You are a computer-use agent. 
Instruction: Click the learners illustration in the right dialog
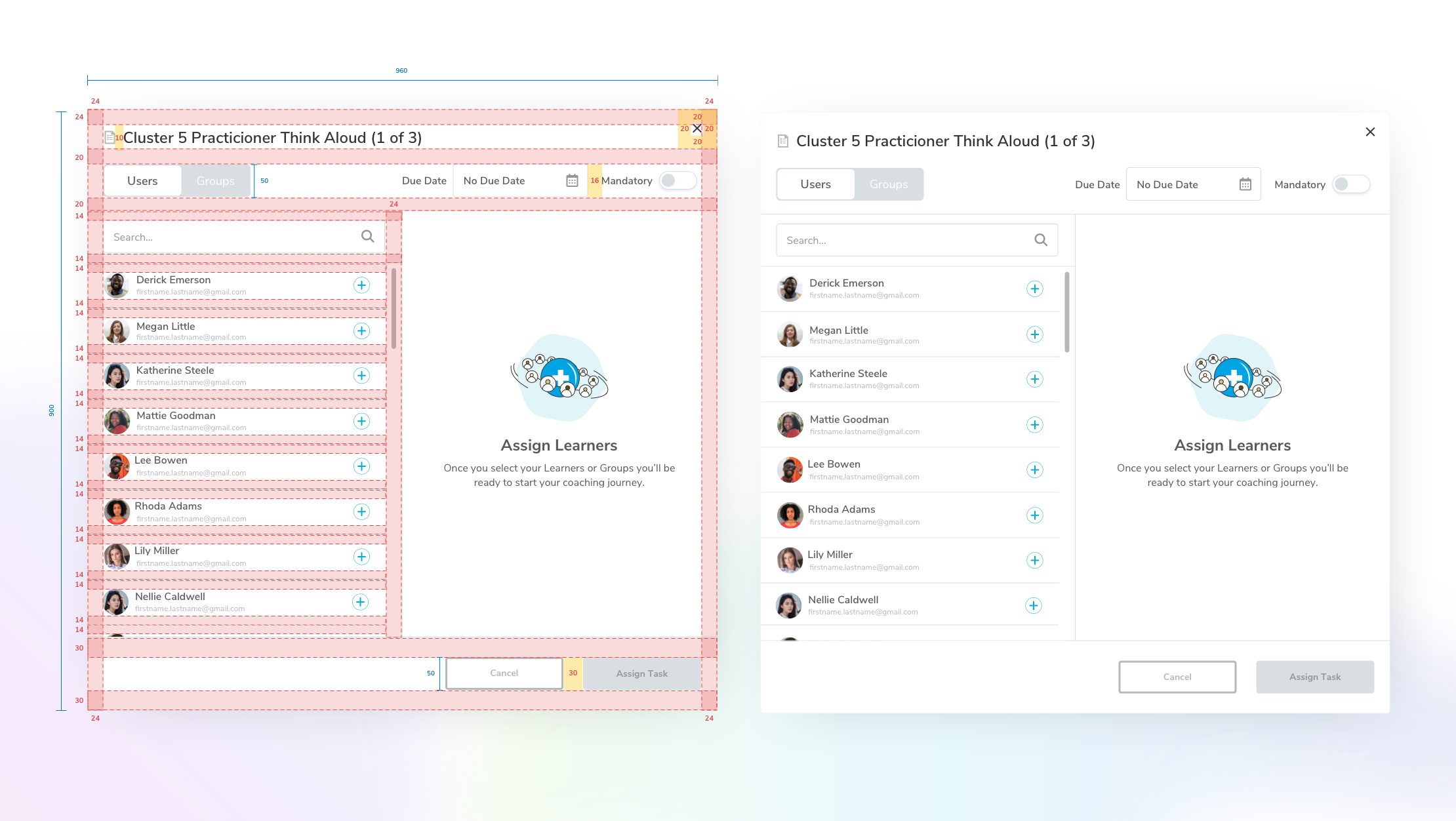point(1232,378)
